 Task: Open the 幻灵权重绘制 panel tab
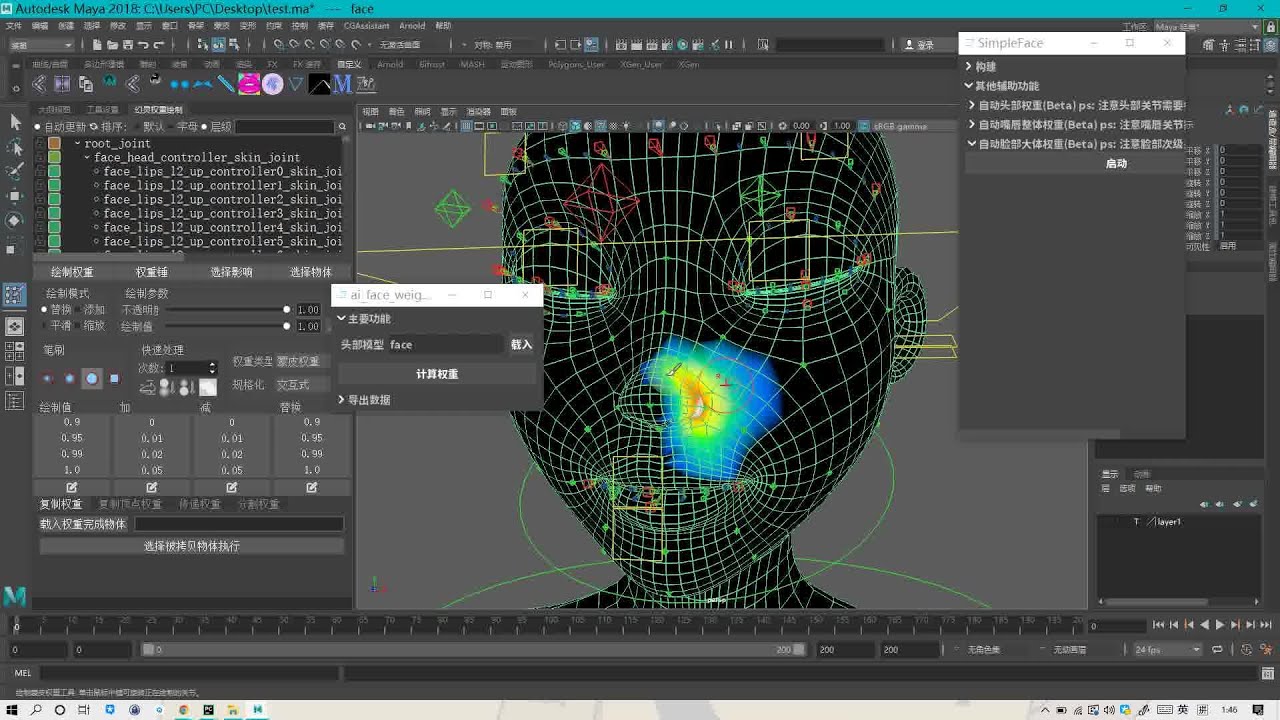click(158, 110)
